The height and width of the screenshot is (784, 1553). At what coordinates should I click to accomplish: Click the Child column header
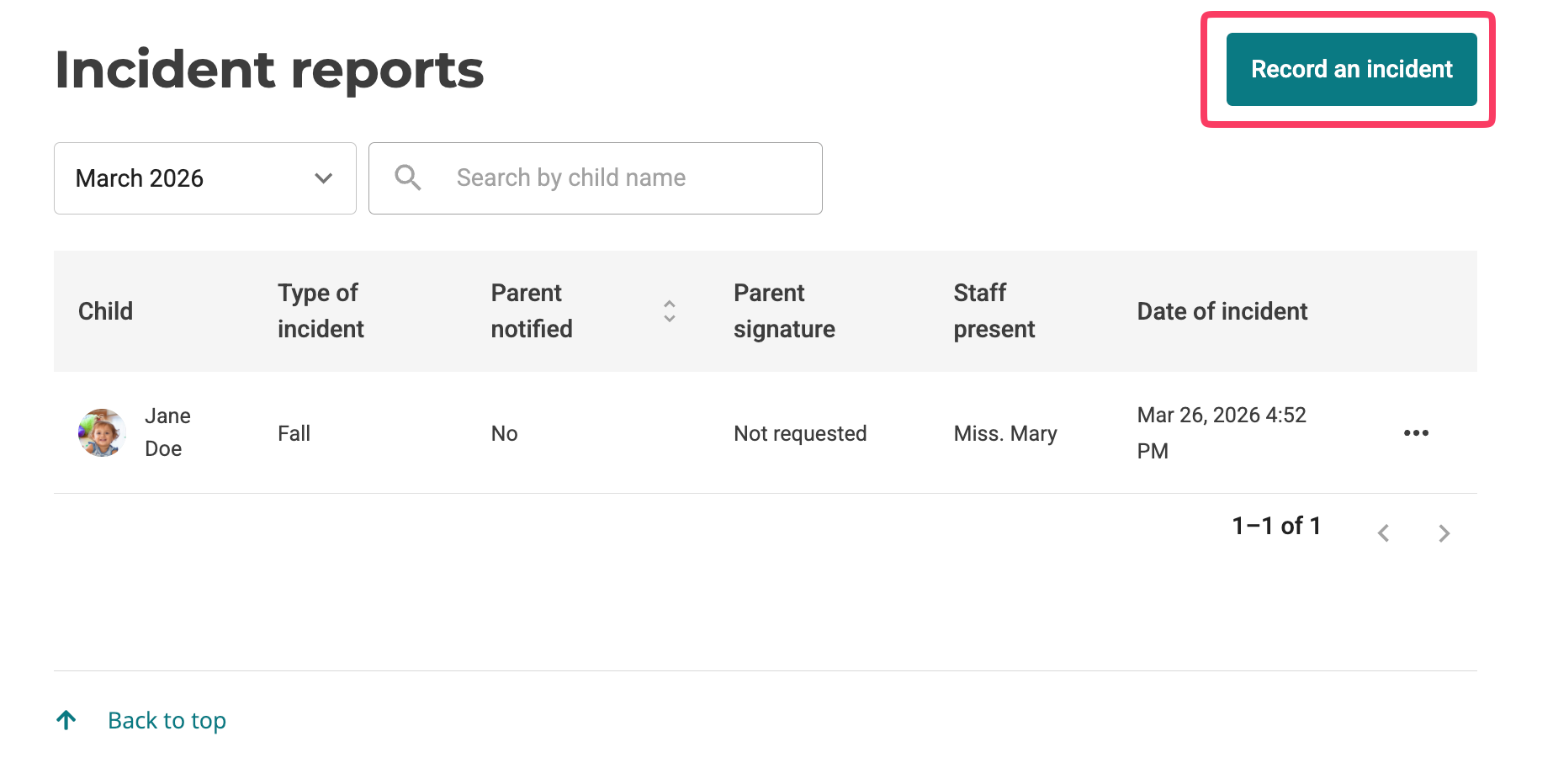105,311
